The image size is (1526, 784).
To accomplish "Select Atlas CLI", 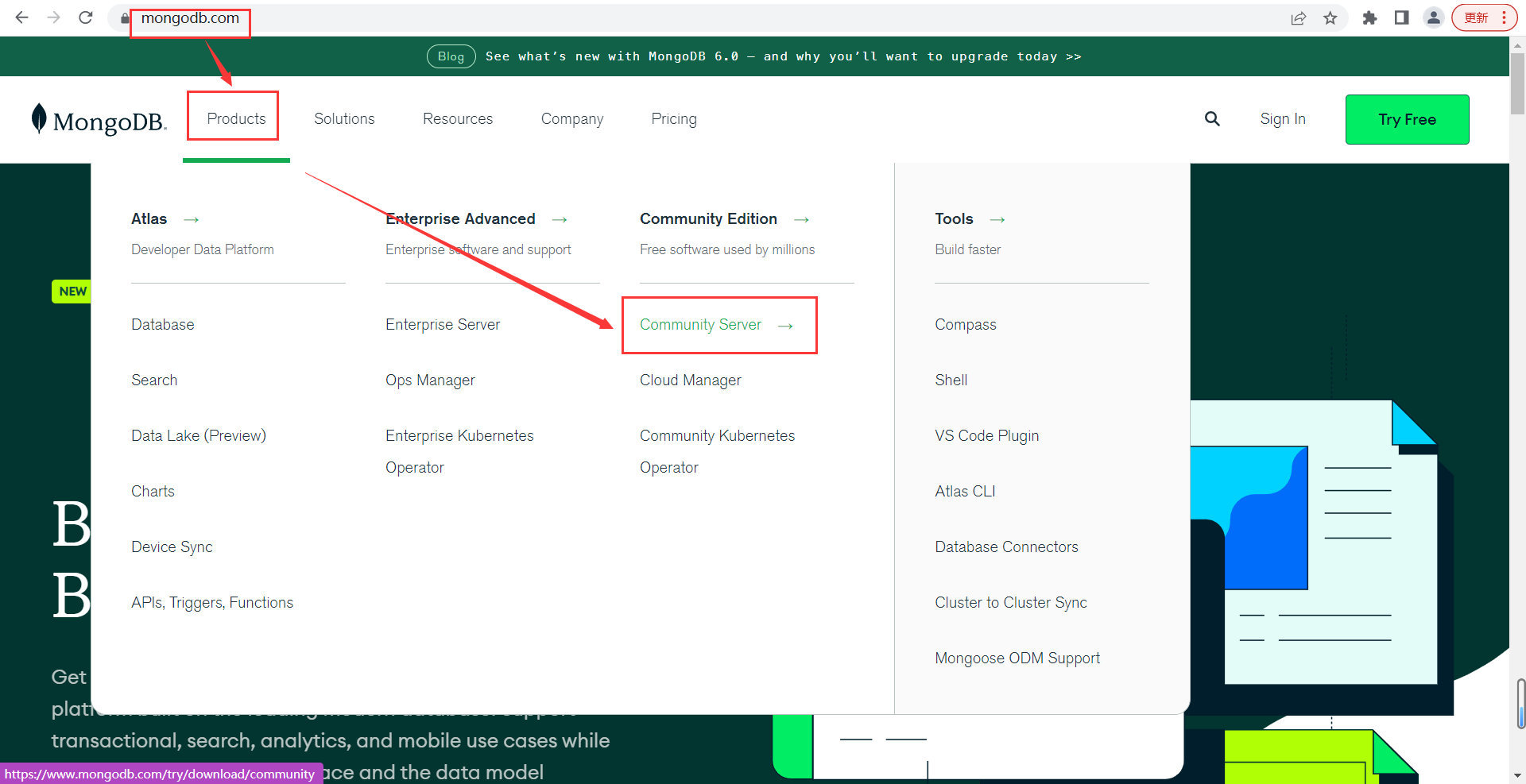I will coord(965,491).
